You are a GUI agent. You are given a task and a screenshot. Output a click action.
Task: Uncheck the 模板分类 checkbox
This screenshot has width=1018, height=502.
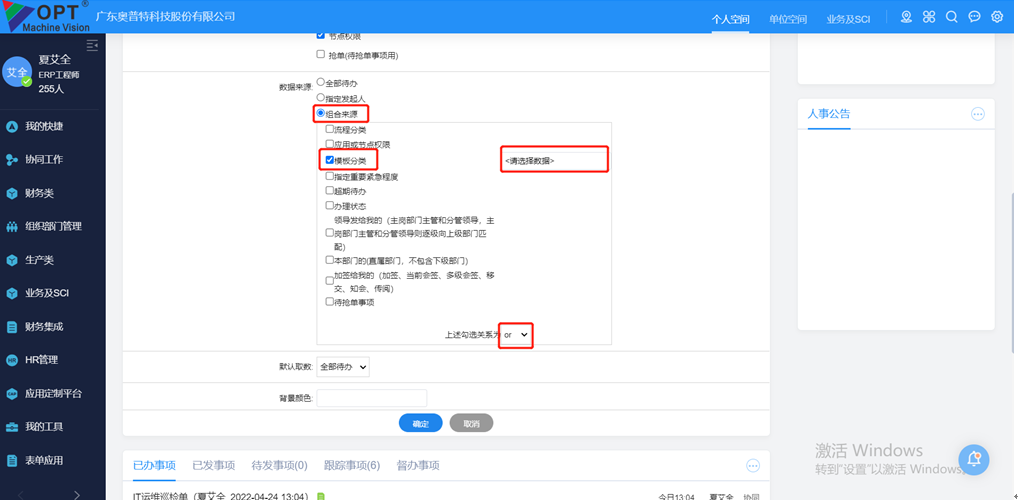[330, 160]
